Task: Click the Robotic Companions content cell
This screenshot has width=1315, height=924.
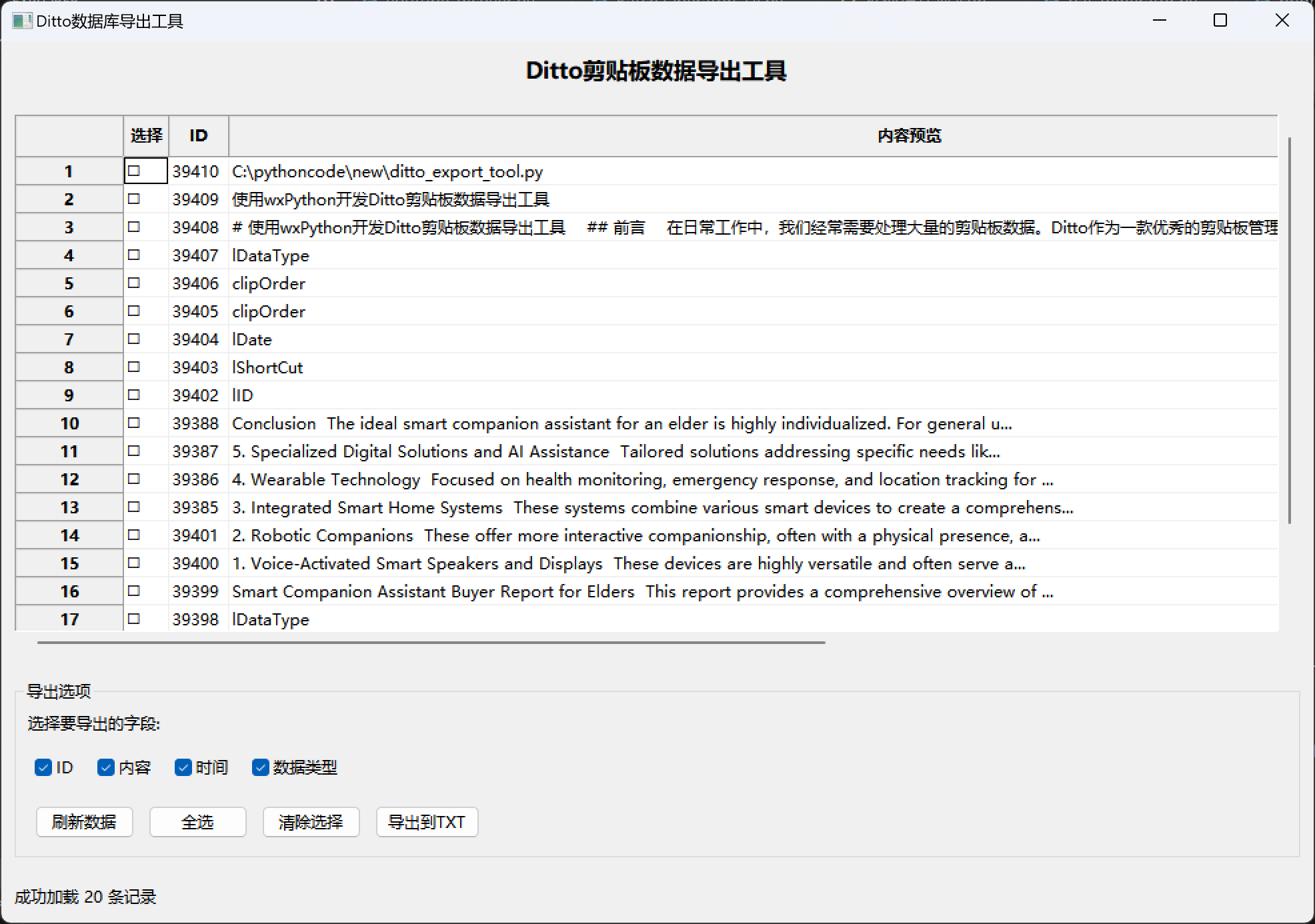Action: pos(754,535)
